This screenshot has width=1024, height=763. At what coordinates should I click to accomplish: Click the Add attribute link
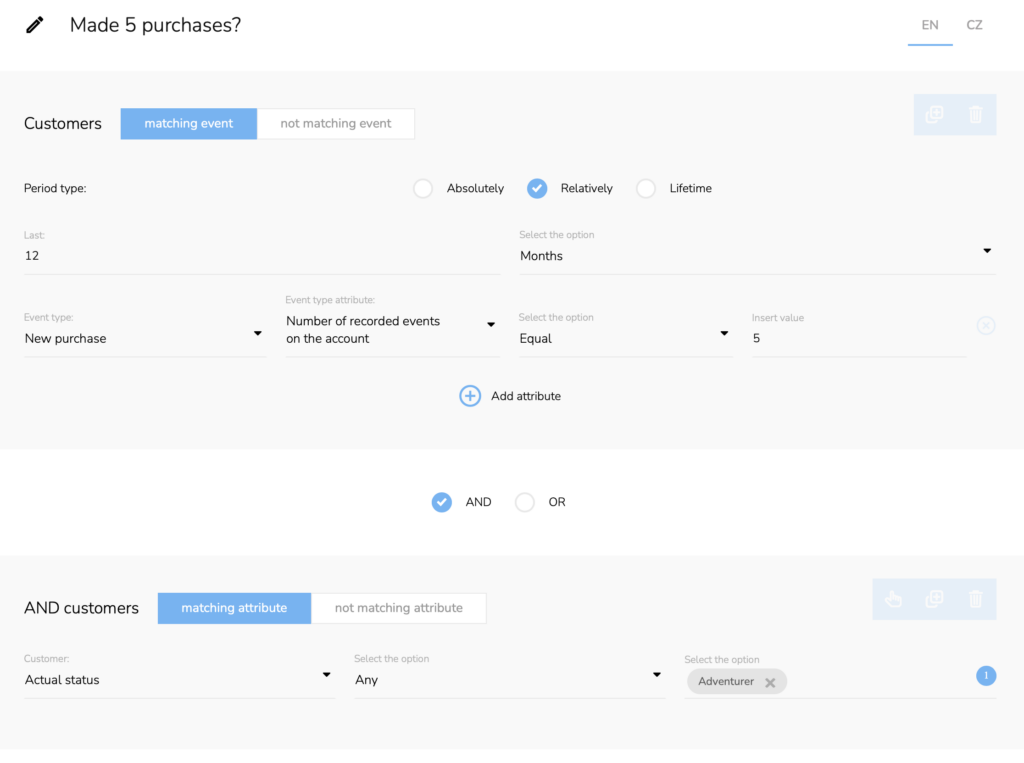coord(526,396)
